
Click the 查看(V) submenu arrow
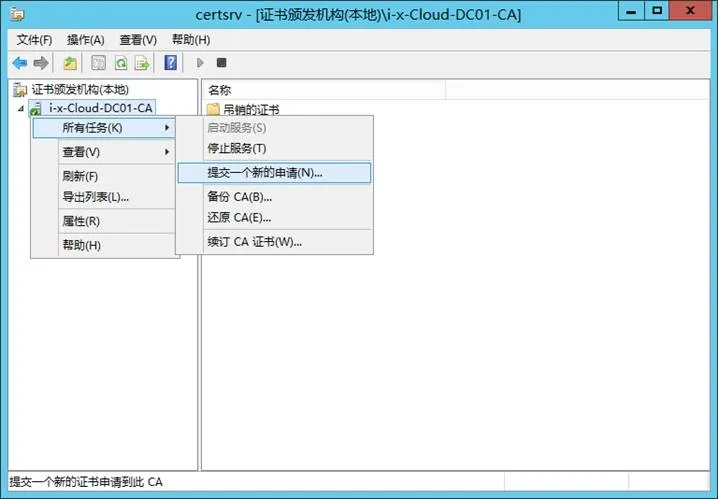[167, 152]
